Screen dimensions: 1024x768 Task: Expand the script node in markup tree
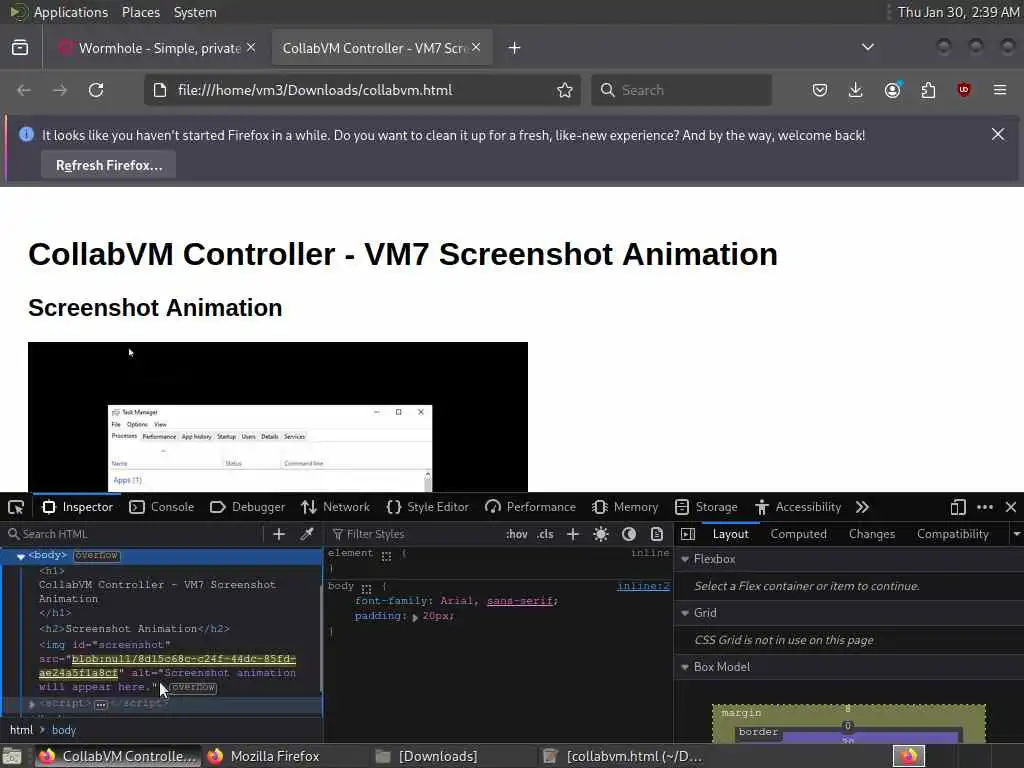tap(31, 703)
